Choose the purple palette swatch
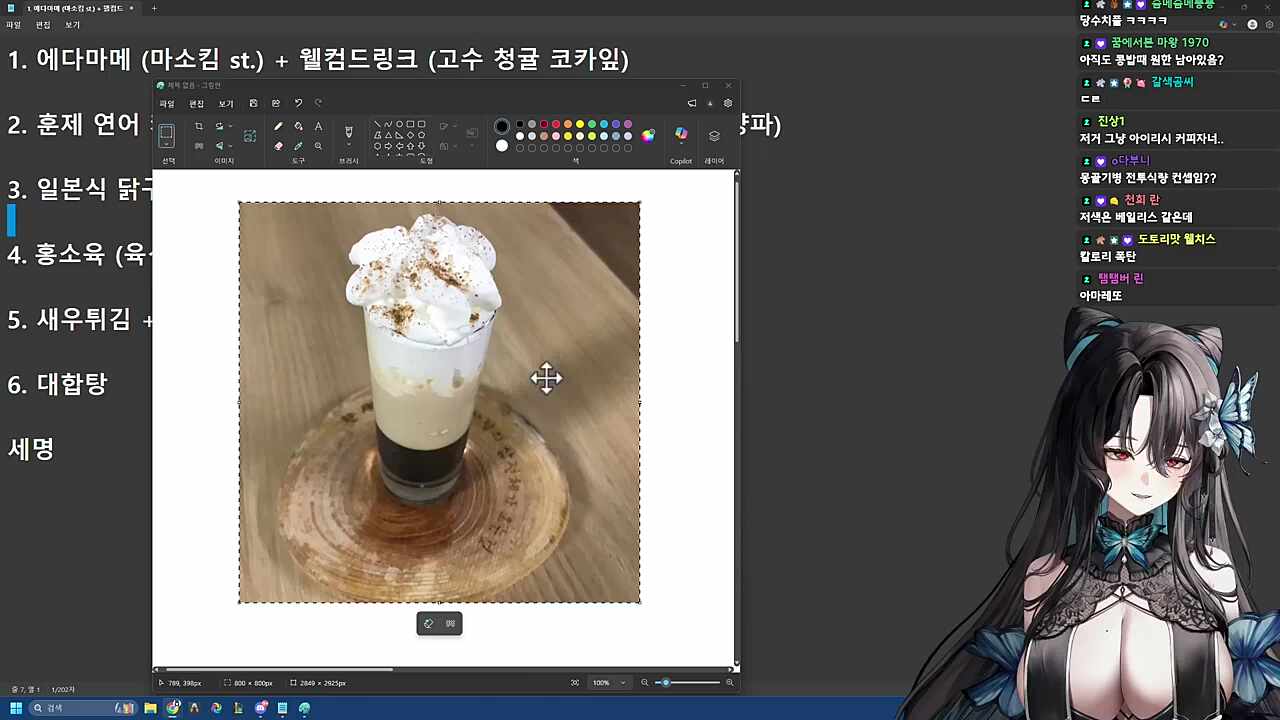The image size is (1280, 720). [x=628, y=124]
